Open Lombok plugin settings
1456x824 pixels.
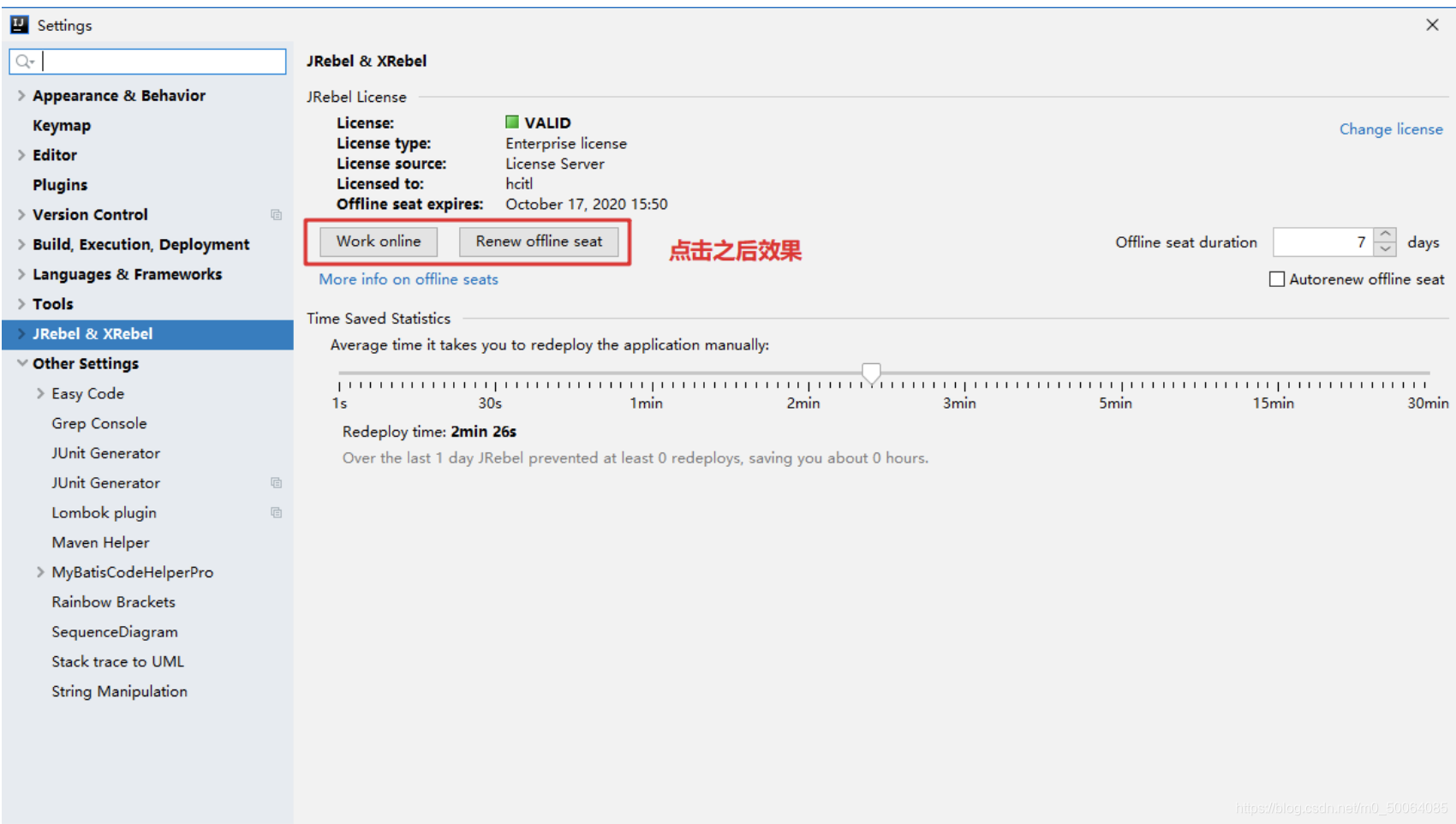[x=104, y=513]
